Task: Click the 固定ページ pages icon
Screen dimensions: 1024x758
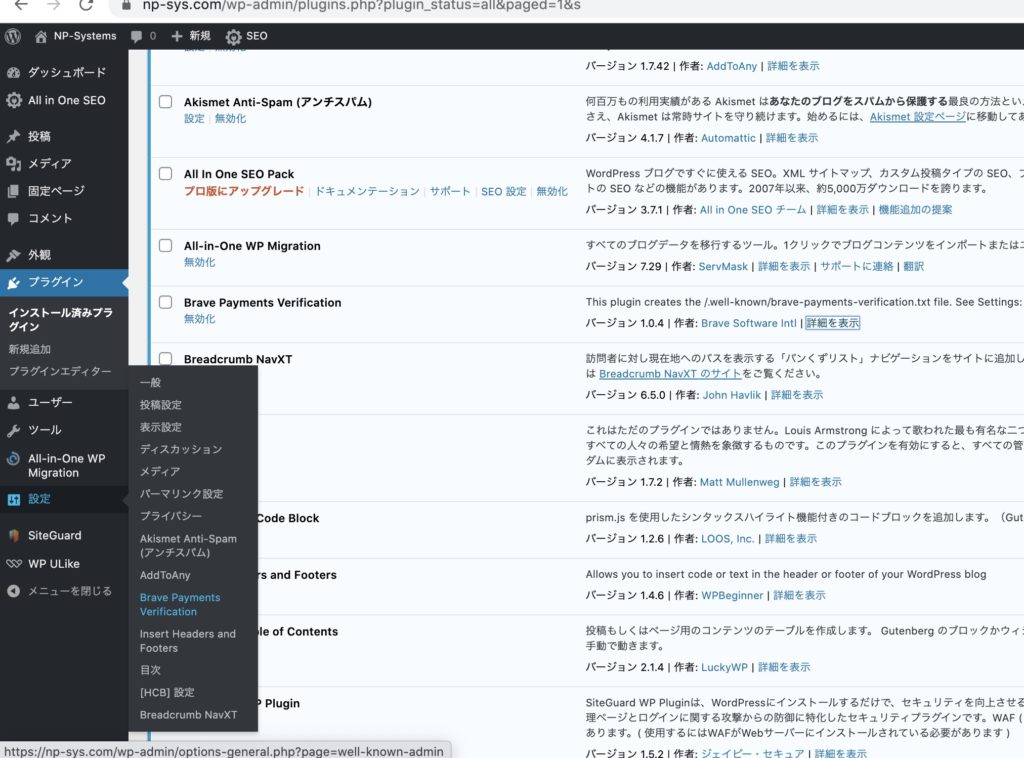Action: [x=13, y=191]
